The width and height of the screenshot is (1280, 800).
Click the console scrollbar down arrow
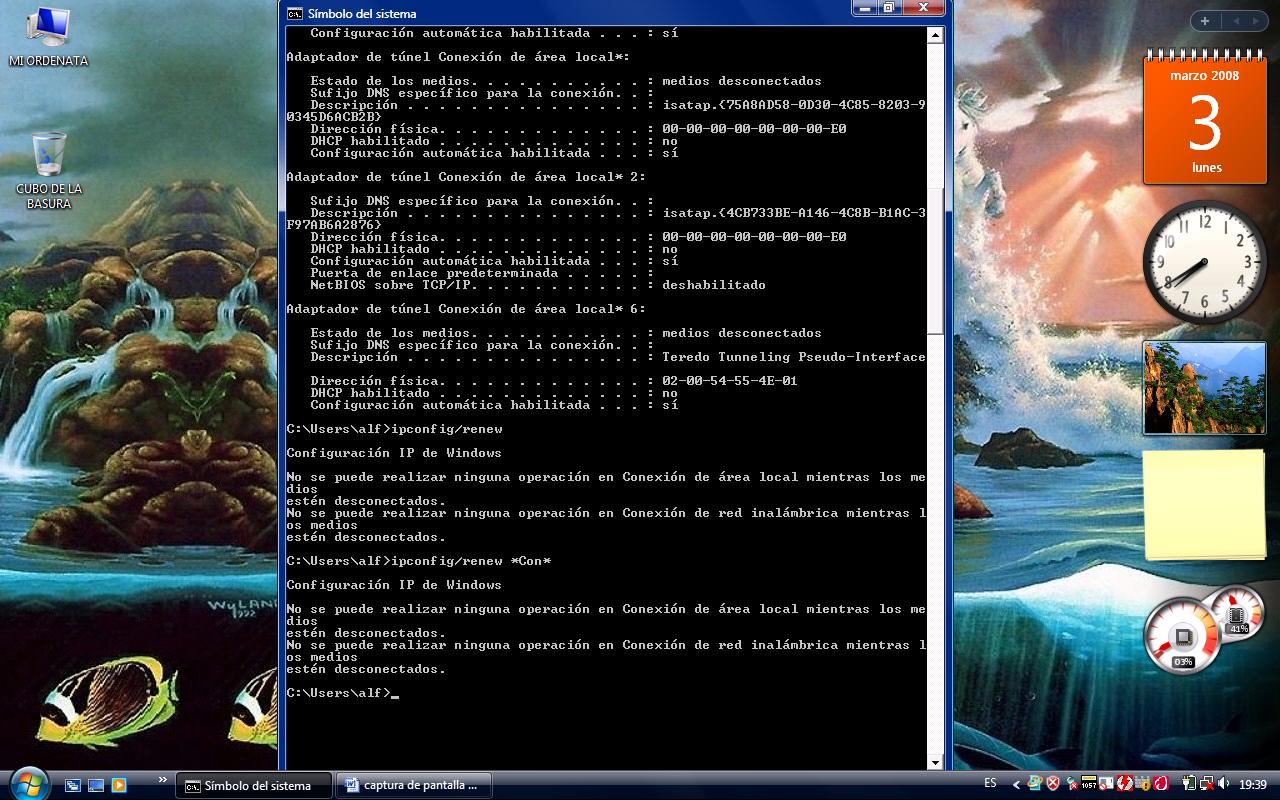(x=935, y=763)
